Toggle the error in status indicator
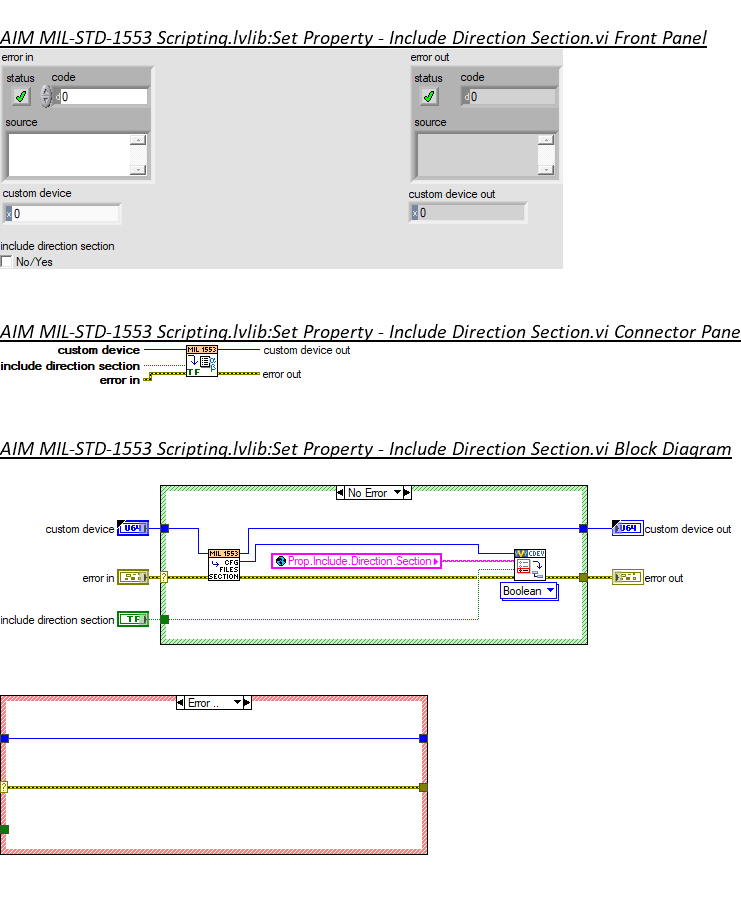741x905 pixels. [x=21, y=96]
